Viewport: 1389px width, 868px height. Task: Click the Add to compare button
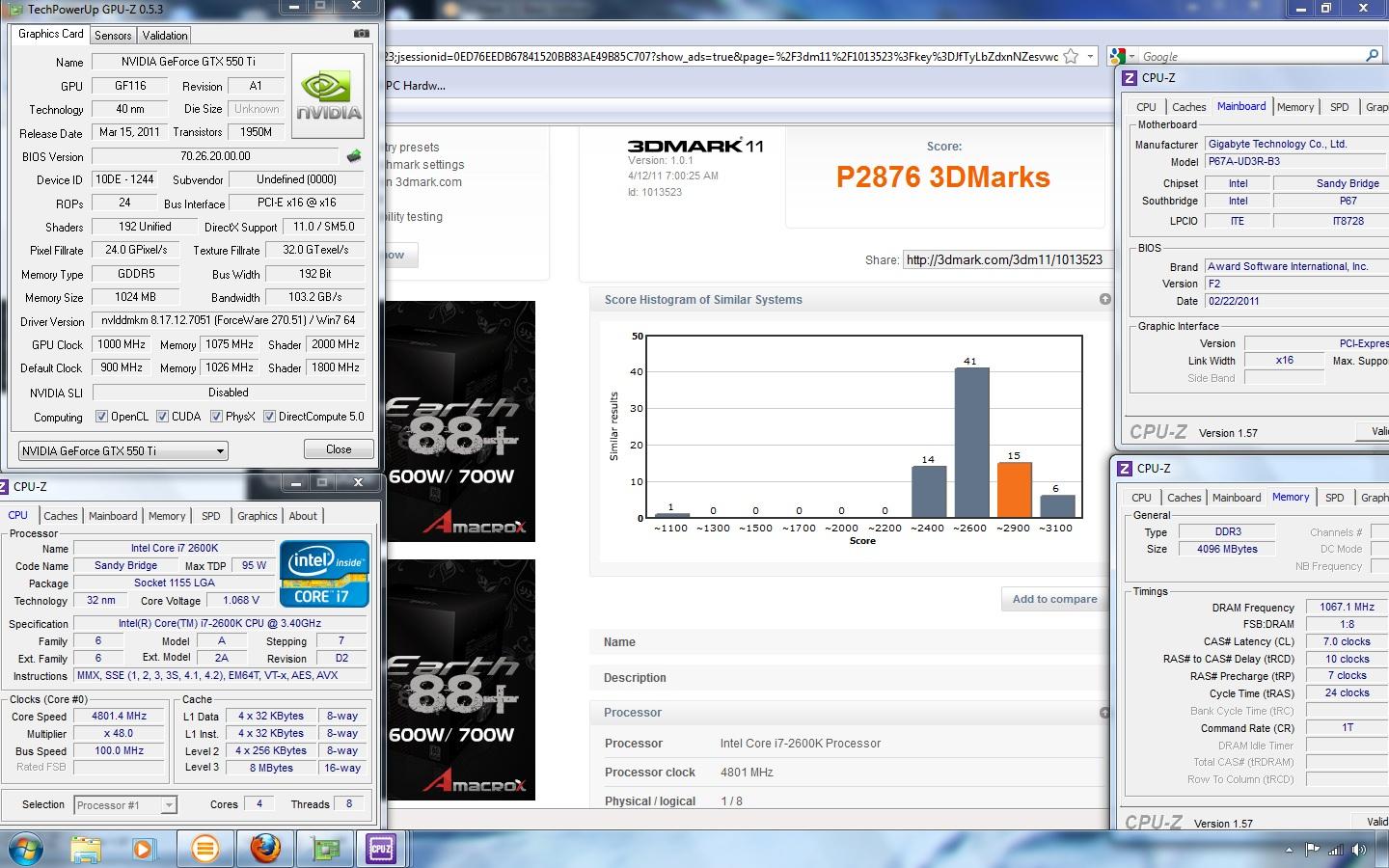pos(1054,599)
